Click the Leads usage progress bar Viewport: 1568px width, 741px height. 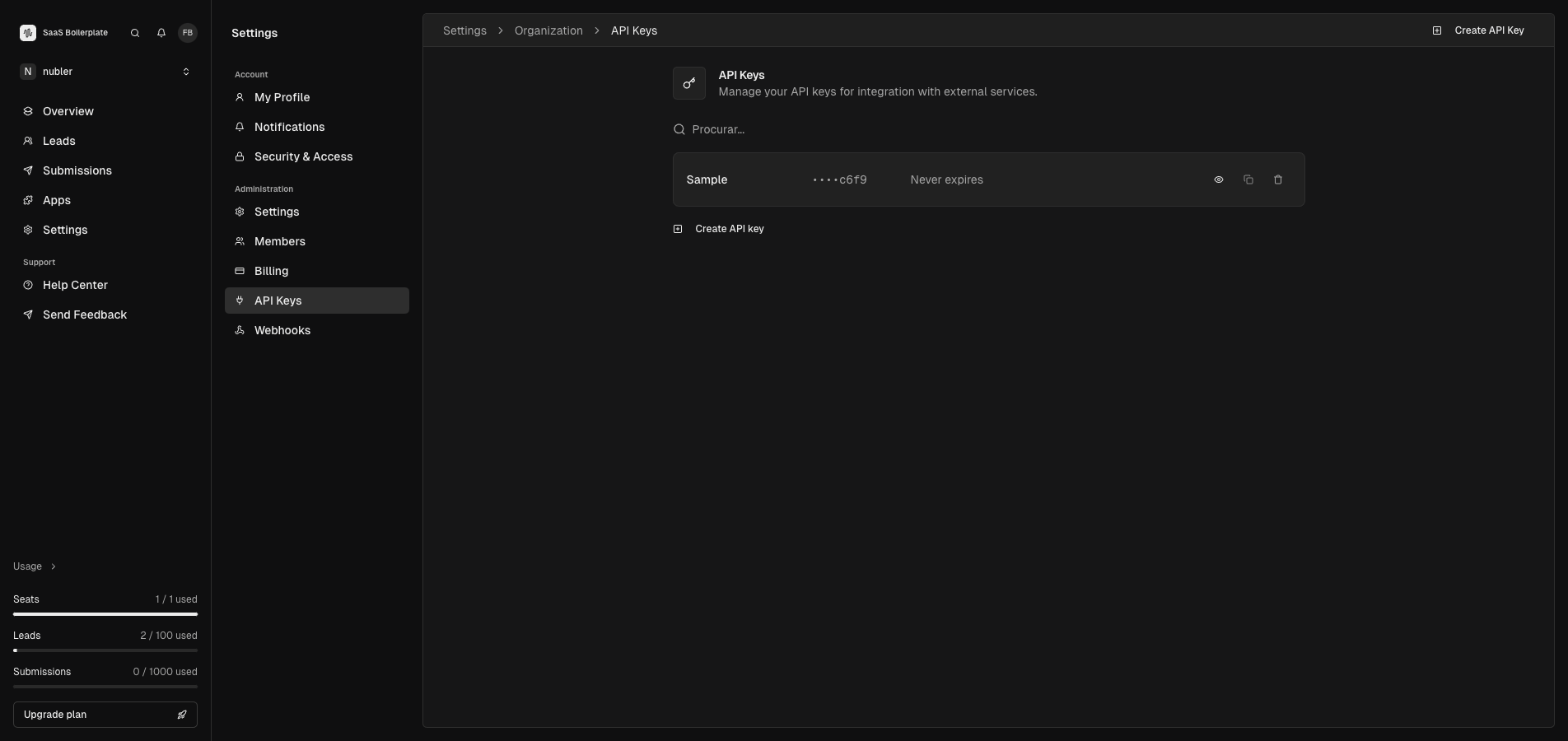[105, 650]
